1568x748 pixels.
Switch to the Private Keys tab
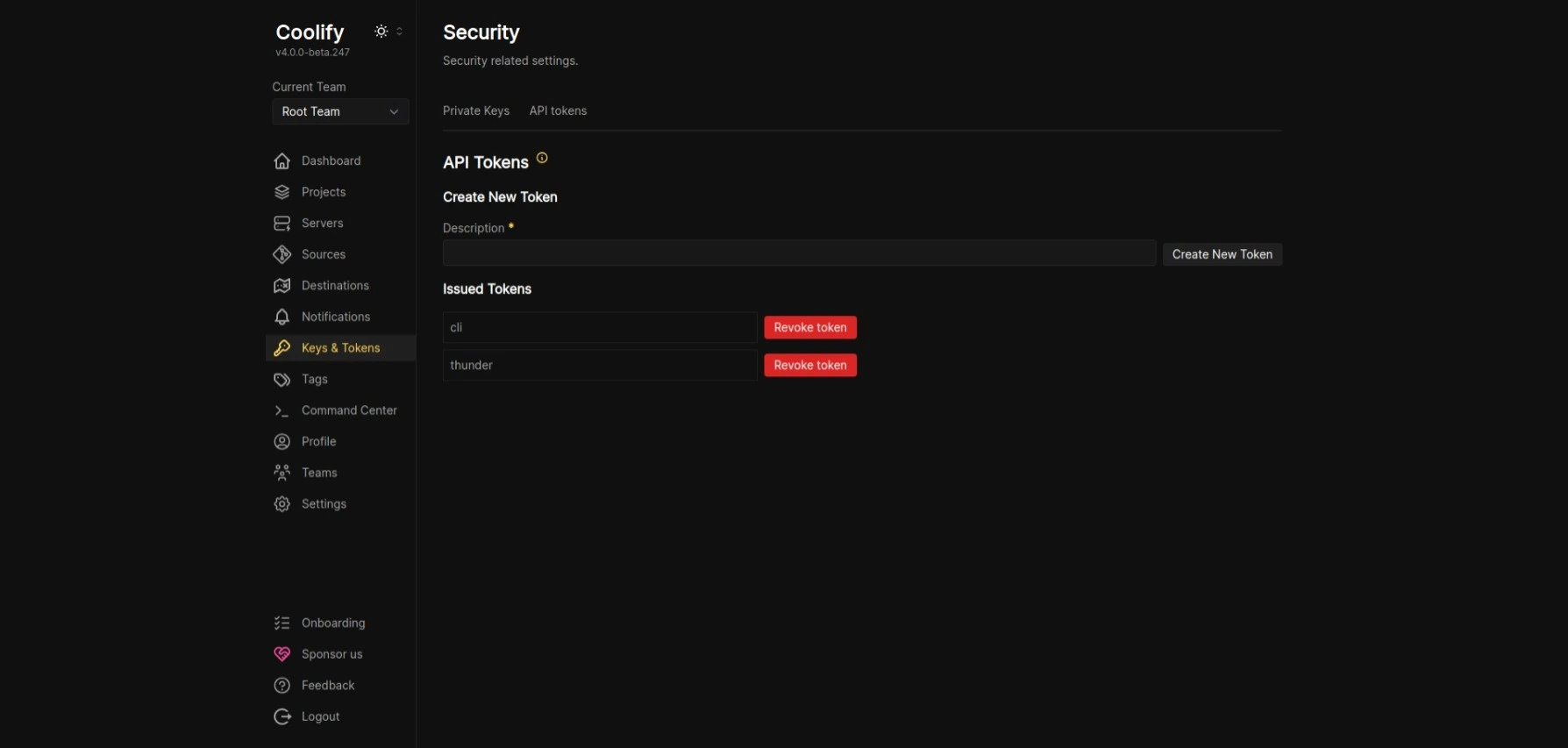[475, 110]
